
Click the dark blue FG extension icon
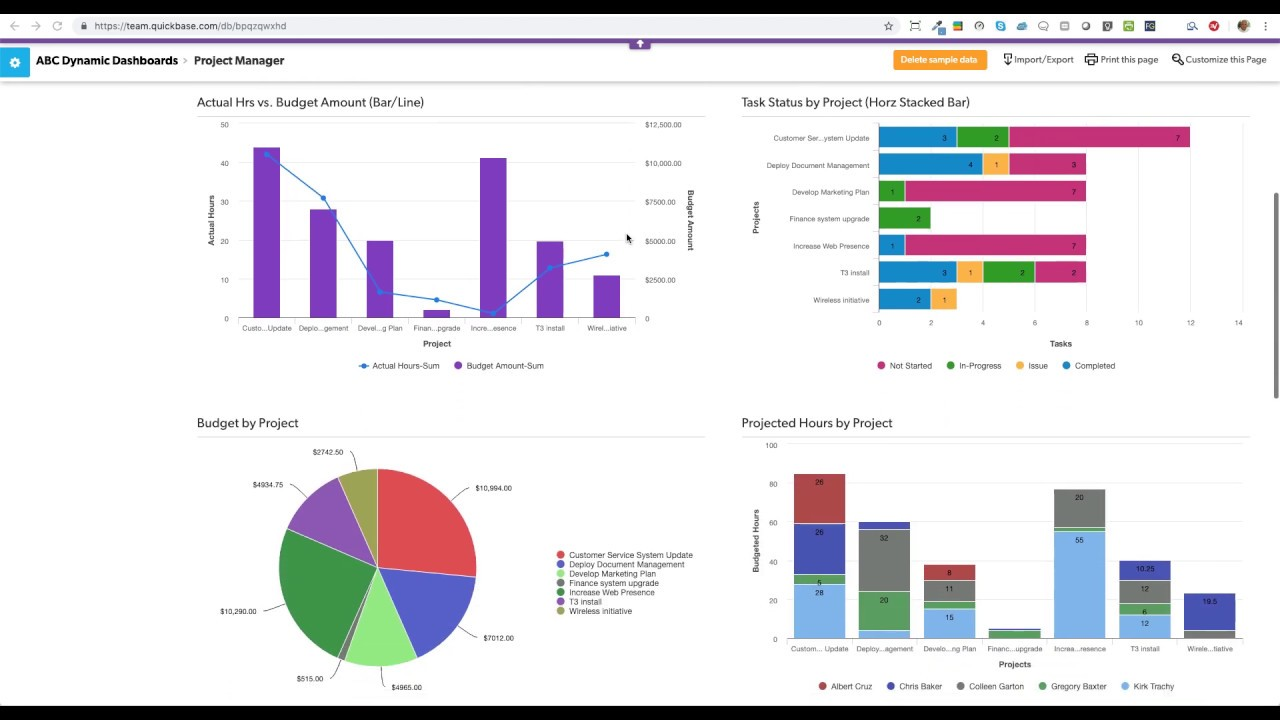(1150, 26)
